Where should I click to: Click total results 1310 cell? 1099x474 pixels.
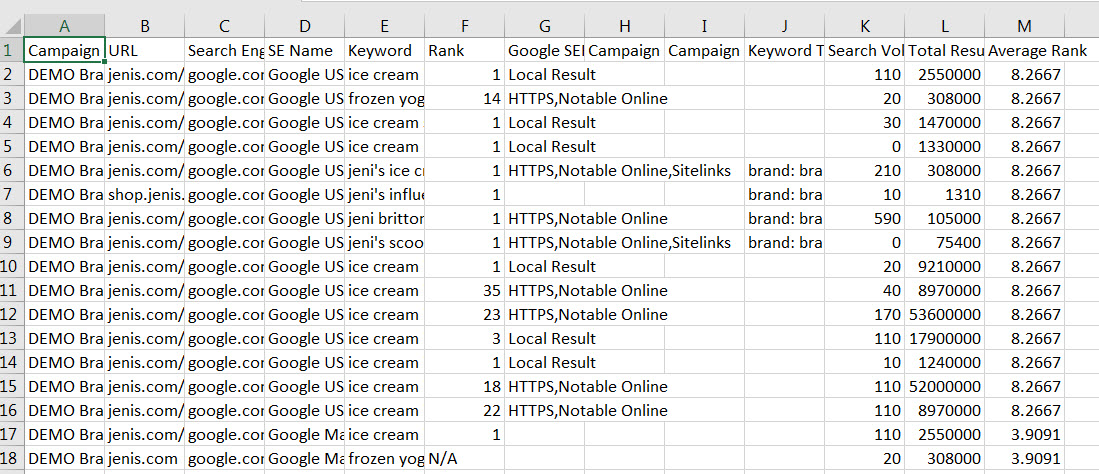click(x=944, y=194)
